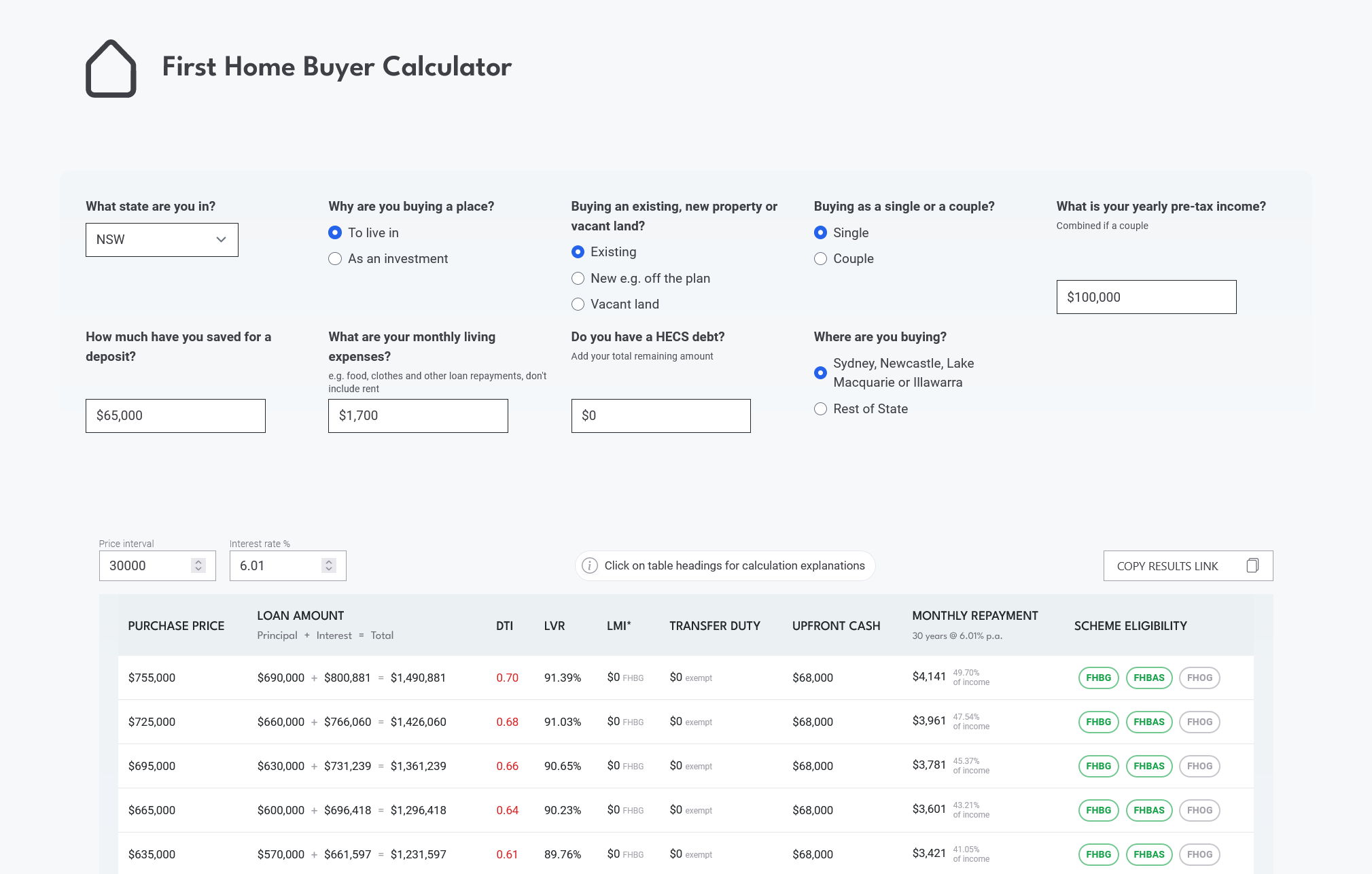Screen dimensions: 1372x874
Task: Click FHBAS badge in $635,000 row
Action: click(x=1148, y=854)
